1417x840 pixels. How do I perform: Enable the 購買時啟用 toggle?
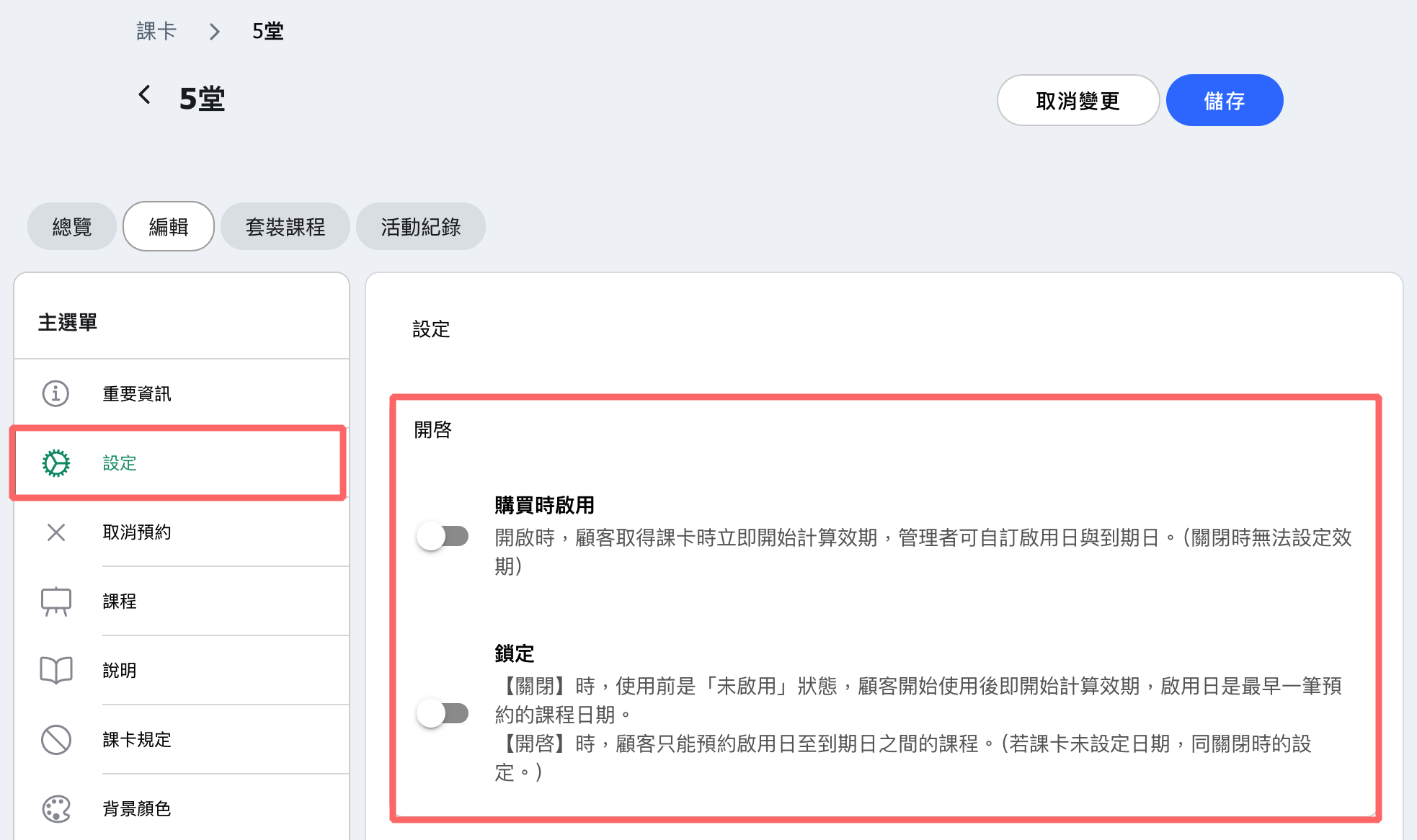(x=443, y=536)
